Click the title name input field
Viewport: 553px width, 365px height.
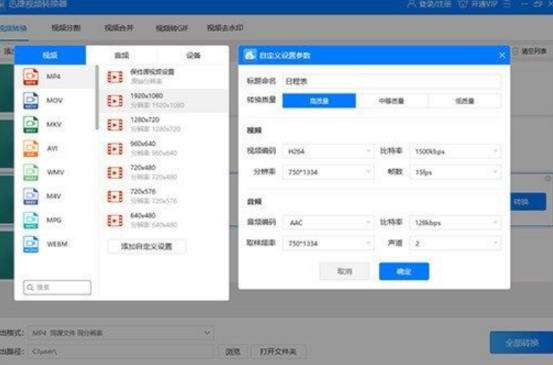(391, 81)
